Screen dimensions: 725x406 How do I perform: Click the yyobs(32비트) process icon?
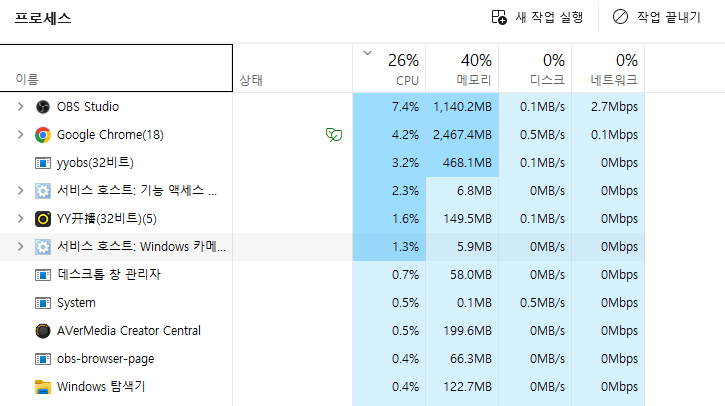click(43, 163)
